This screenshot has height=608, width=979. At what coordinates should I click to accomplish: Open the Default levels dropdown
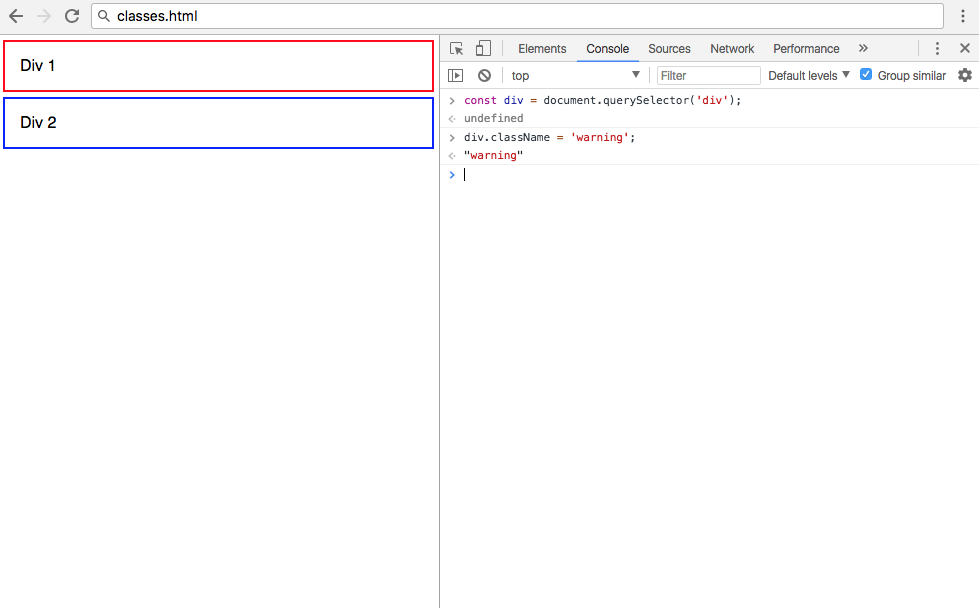[807, 75]
